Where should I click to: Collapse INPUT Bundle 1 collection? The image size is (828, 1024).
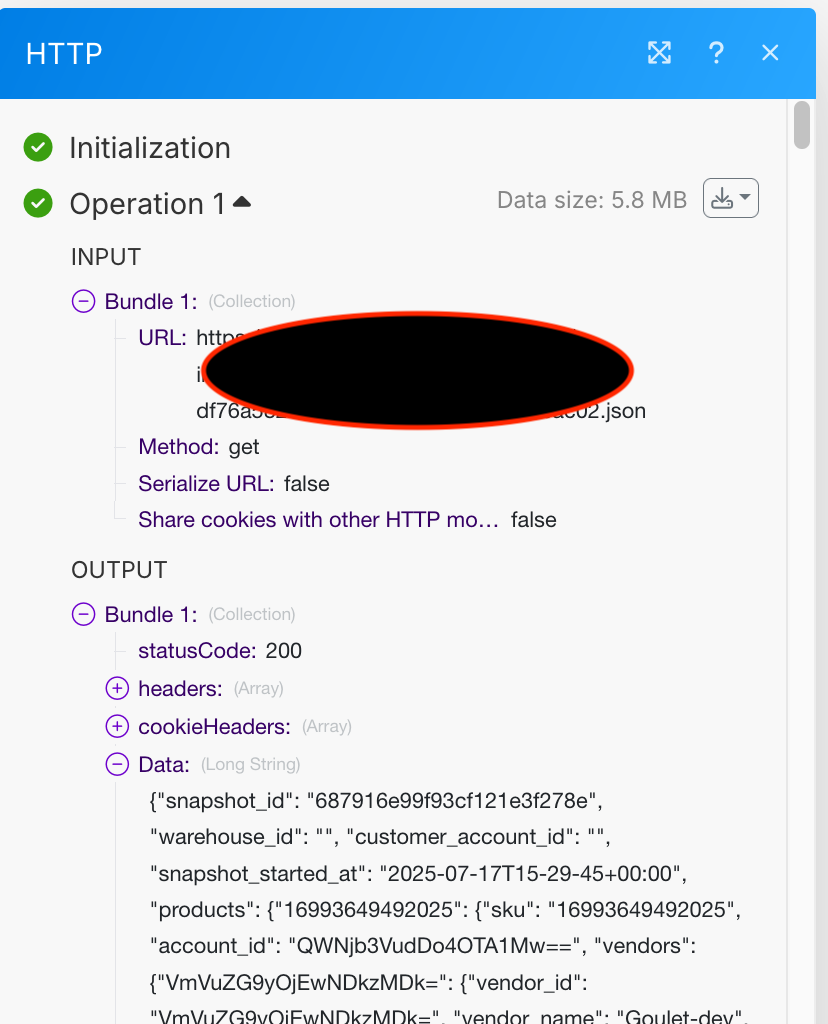pos(84,302)
